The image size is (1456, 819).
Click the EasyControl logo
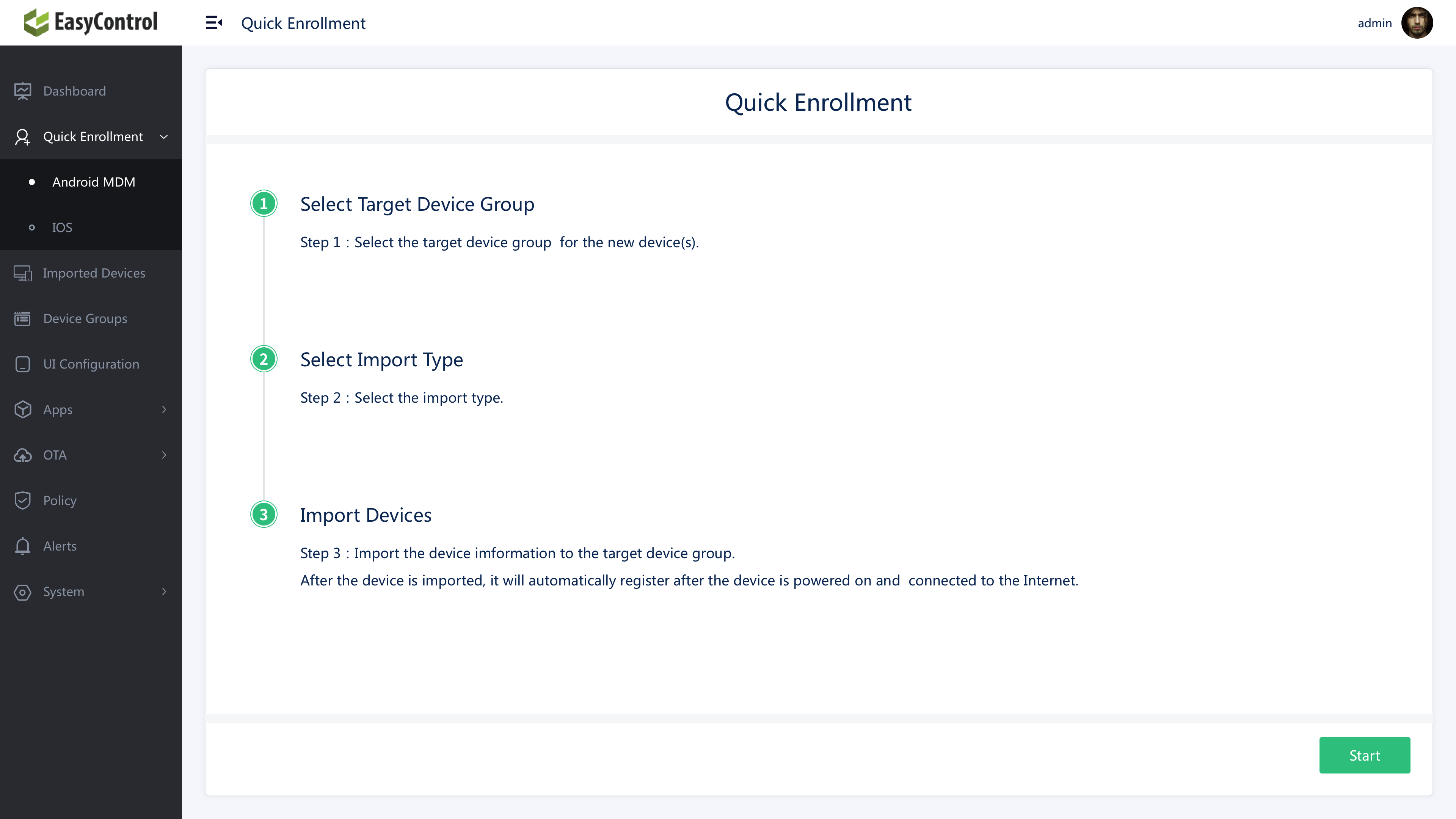coord(91,23)
